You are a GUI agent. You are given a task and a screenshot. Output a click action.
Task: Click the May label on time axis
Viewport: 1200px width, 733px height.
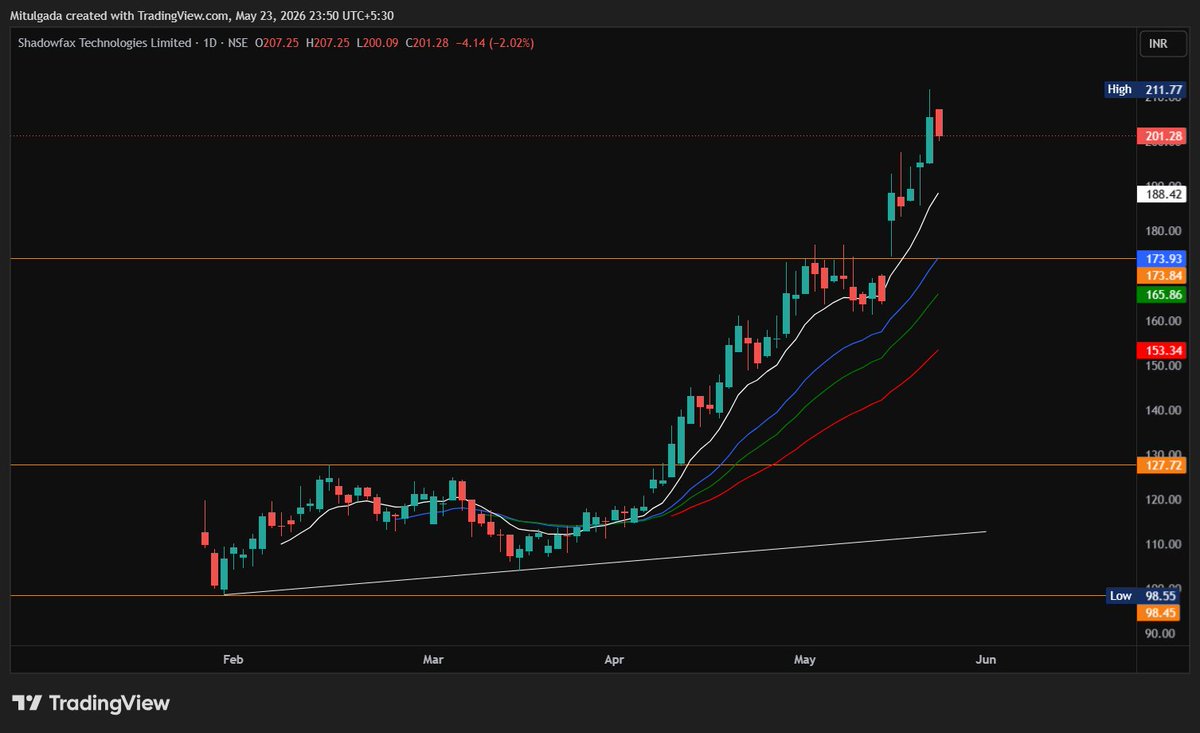click(x=804, y=660)
